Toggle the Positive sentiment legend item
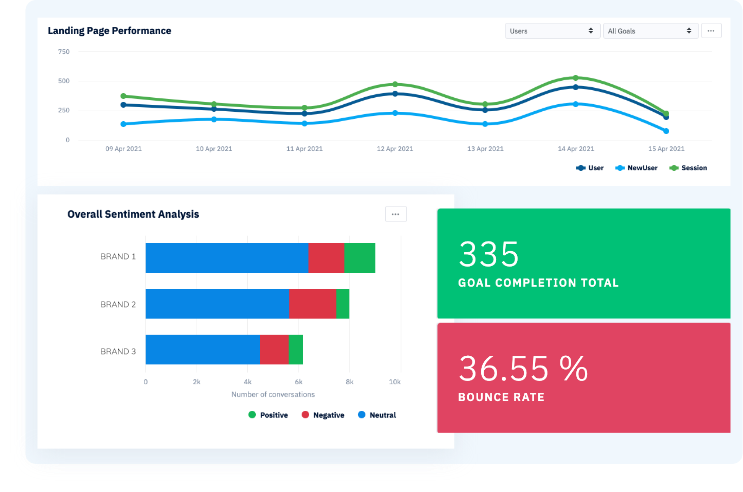The height and width of the screenshot is (492, 743). tap(267, 414)
